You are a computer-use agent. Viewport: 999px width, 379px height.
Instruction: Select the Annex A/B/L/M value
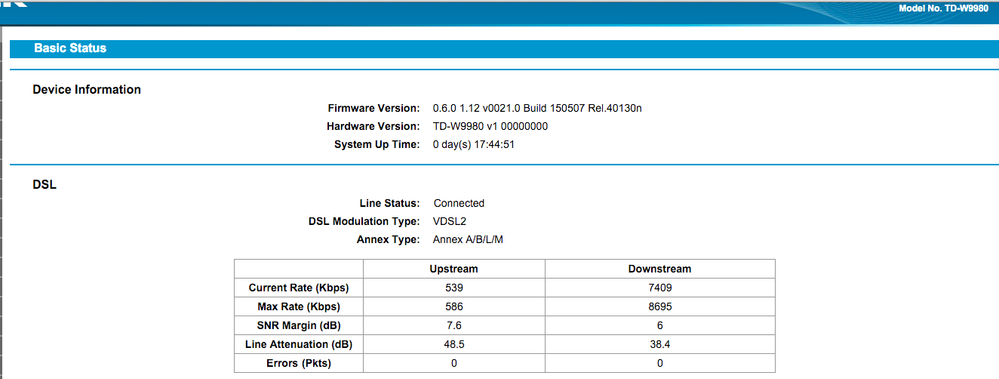[x=469, y=240]
